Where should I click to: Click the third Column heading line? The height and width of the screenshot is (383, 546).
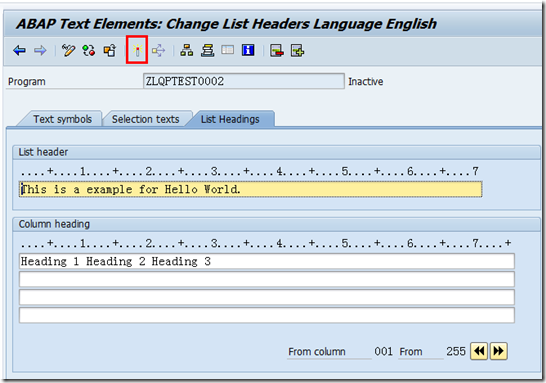[x=267, y=297]
